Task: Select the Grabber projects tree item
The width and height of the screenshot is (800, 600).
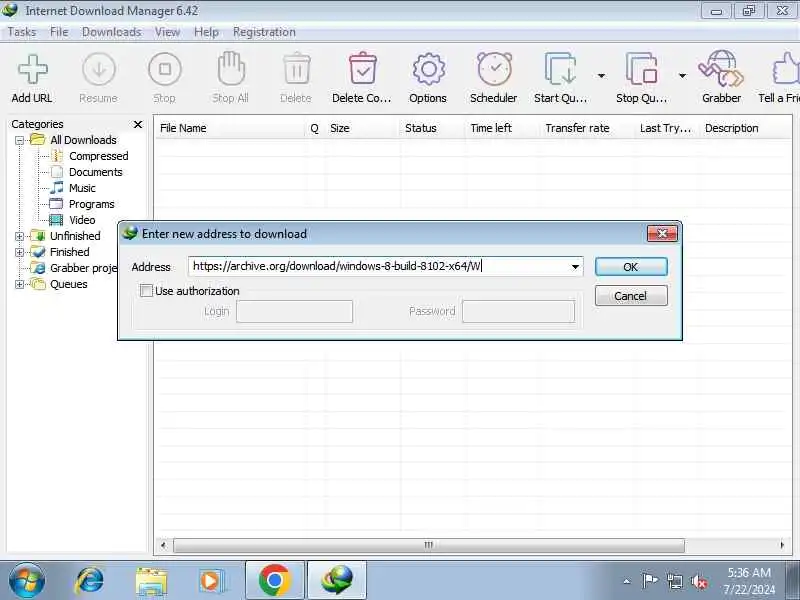Action: (83, 268)
